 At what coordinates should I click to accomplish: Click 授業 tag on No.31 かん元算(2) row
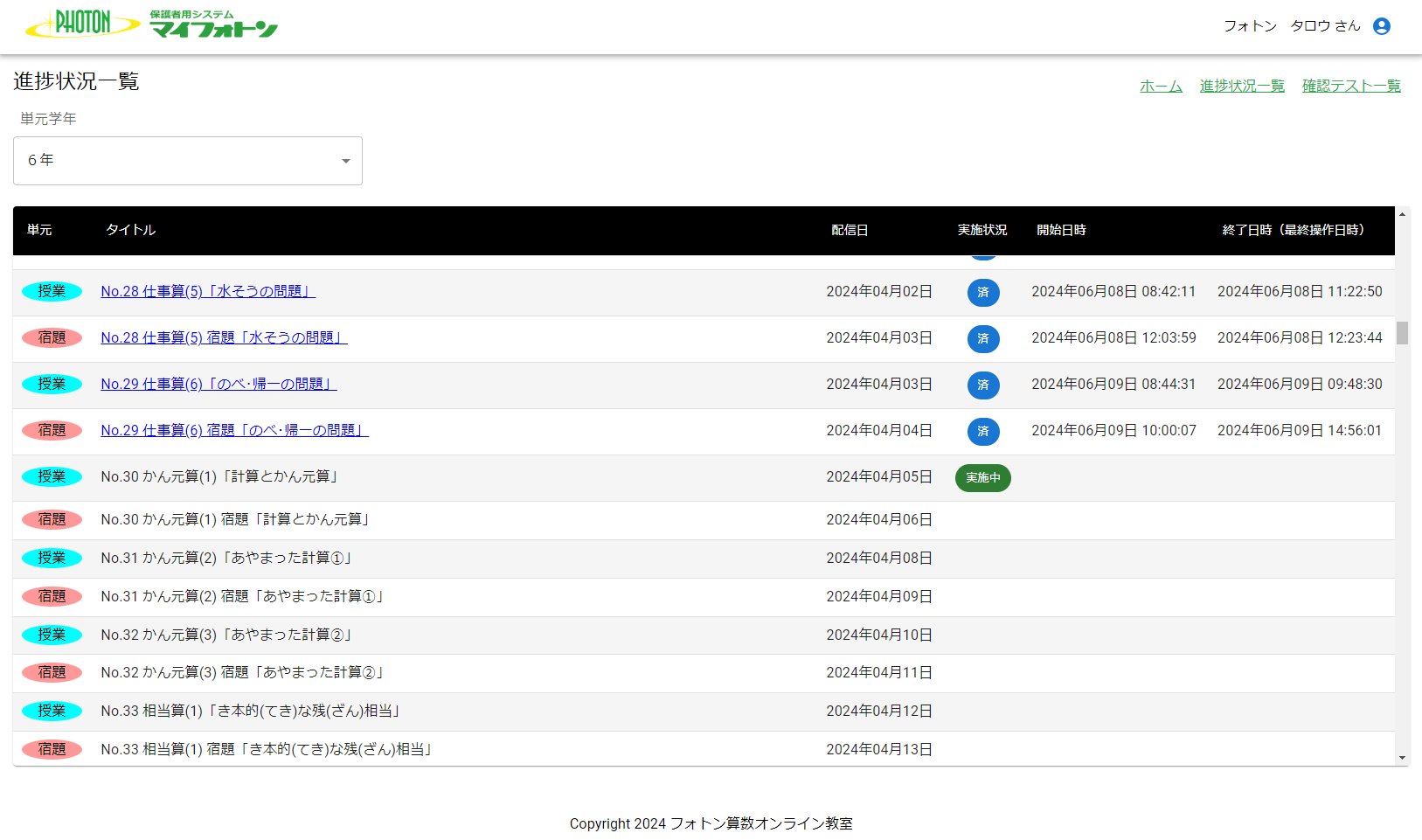pos(52,558)
